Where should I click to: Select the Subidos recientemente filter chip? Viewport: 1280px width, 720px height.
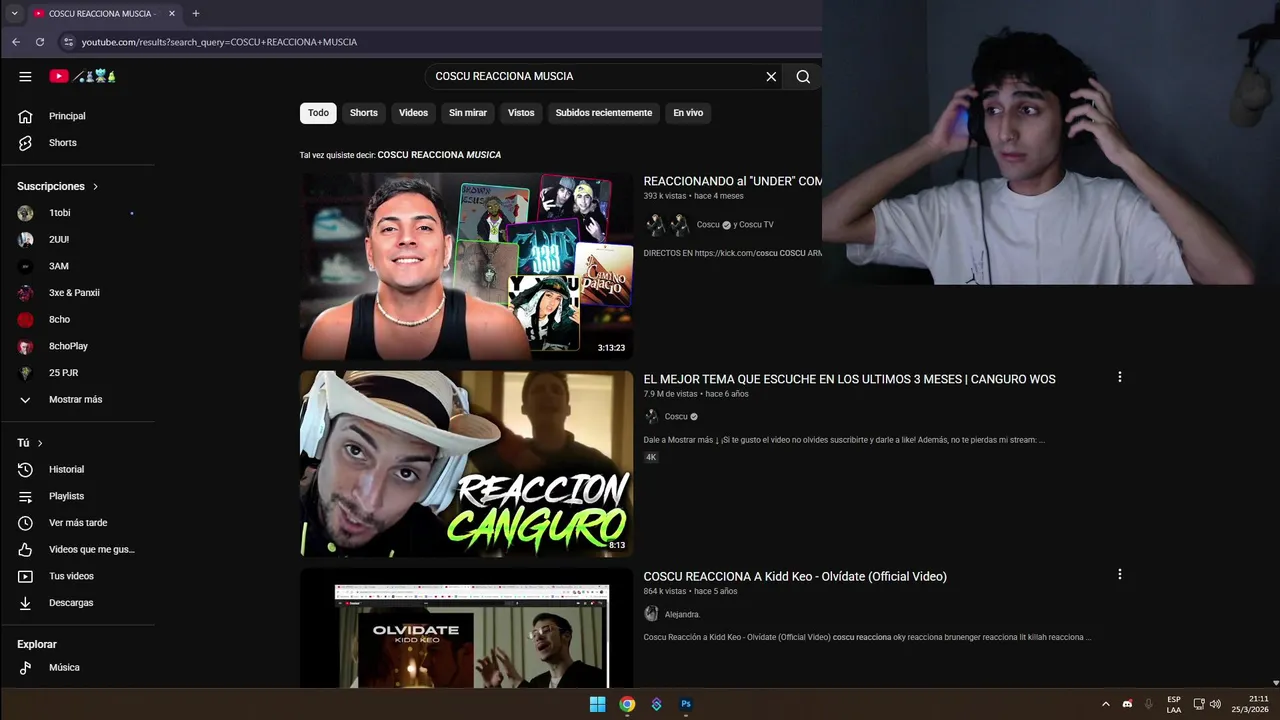tap(604, 113)
